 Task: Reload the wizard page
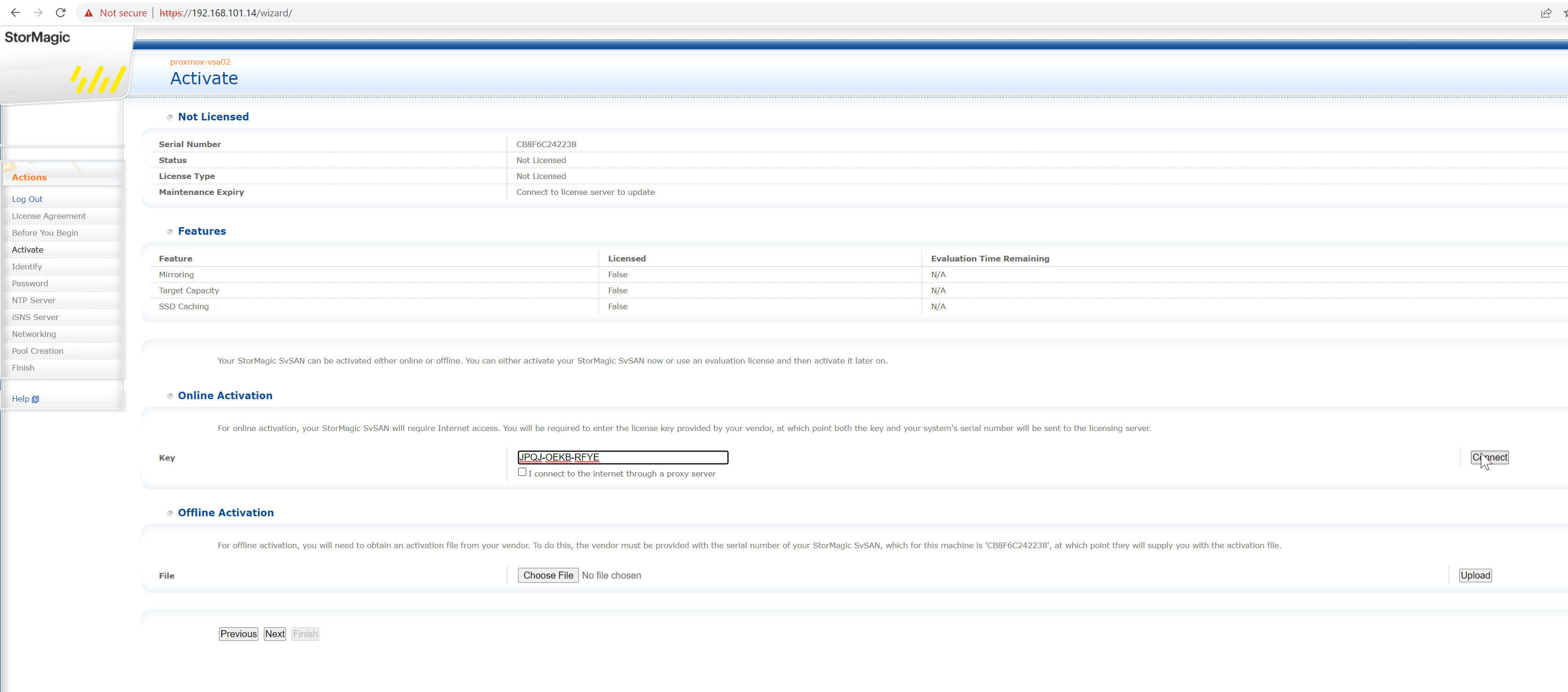coord(60,13)
